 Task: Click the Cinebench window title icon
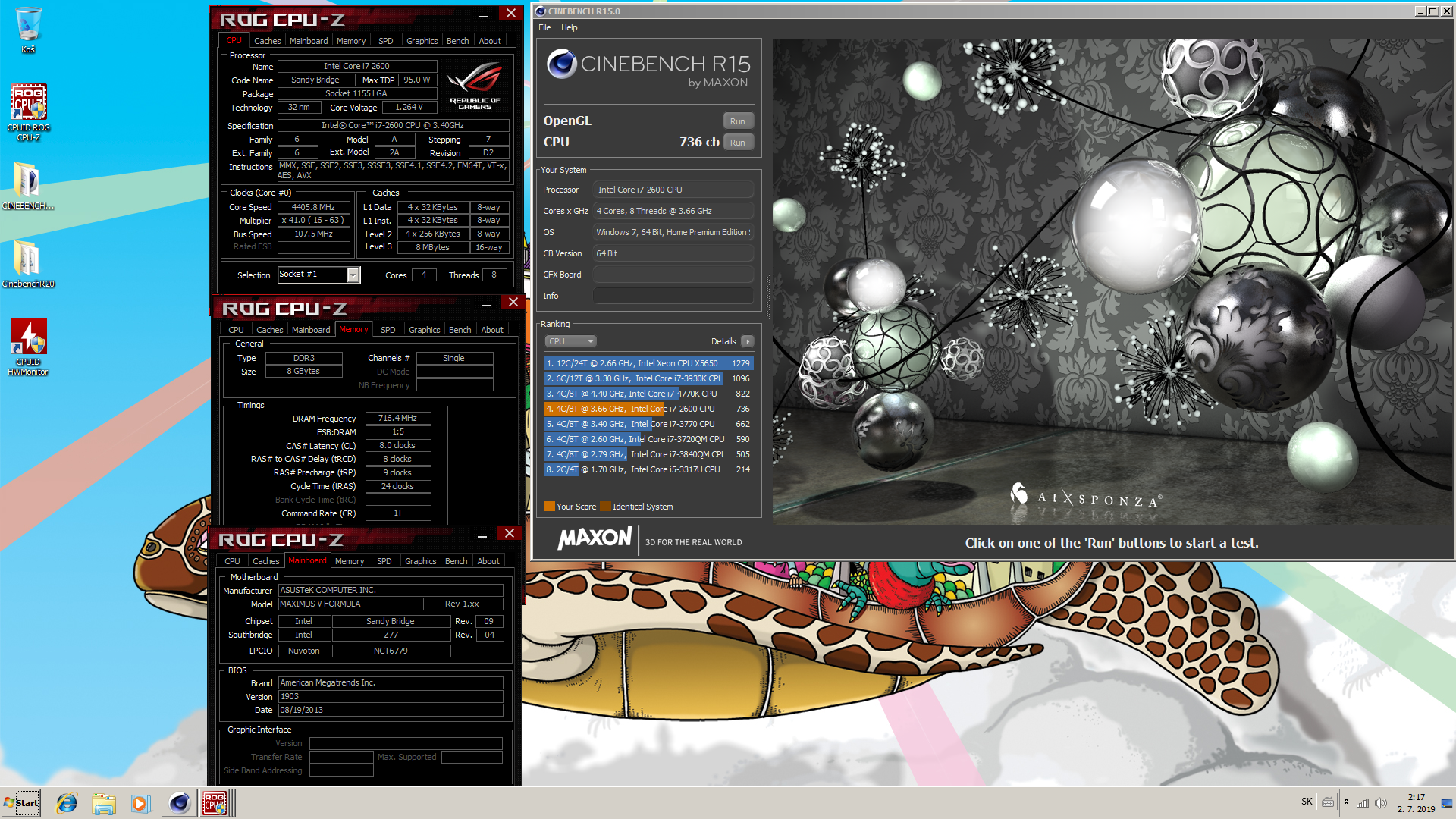coord(541,11)
